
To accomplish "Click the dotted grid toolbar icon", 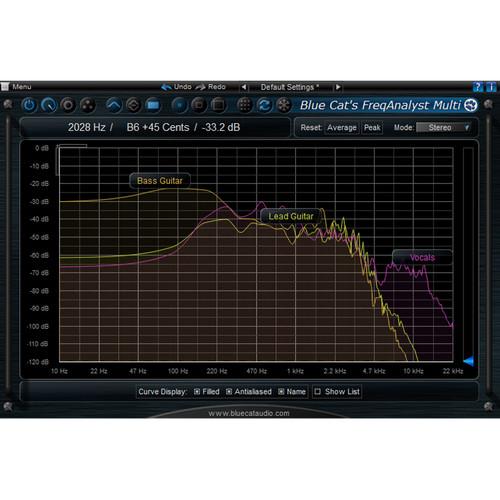I will (245, 105).
